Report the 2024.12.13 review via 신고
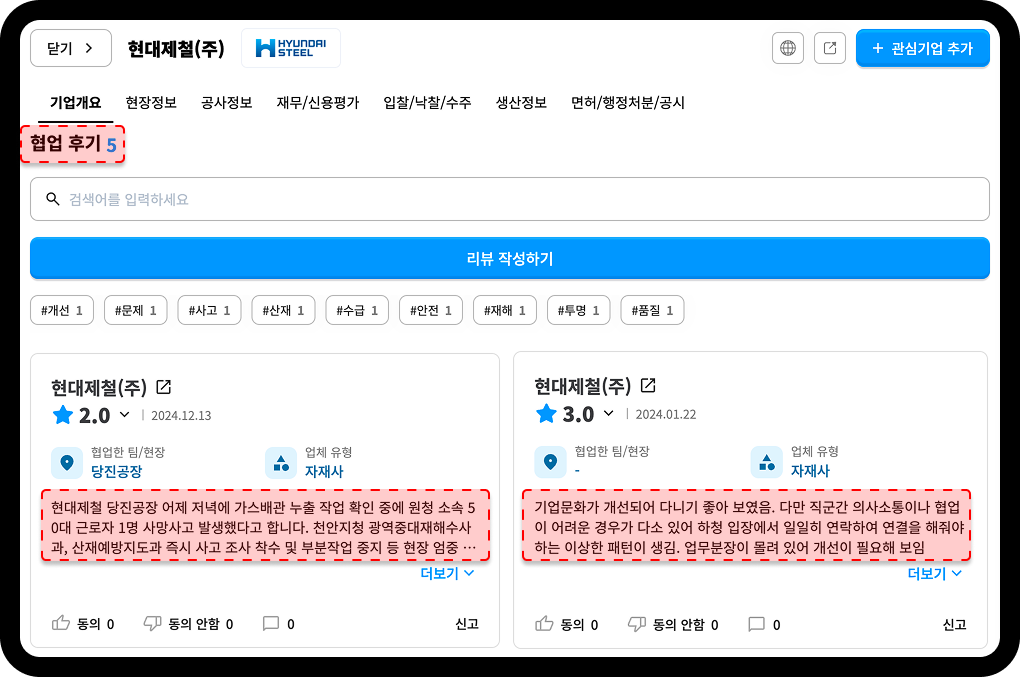This screenshot has width=1020, height=677. point(467,624)
